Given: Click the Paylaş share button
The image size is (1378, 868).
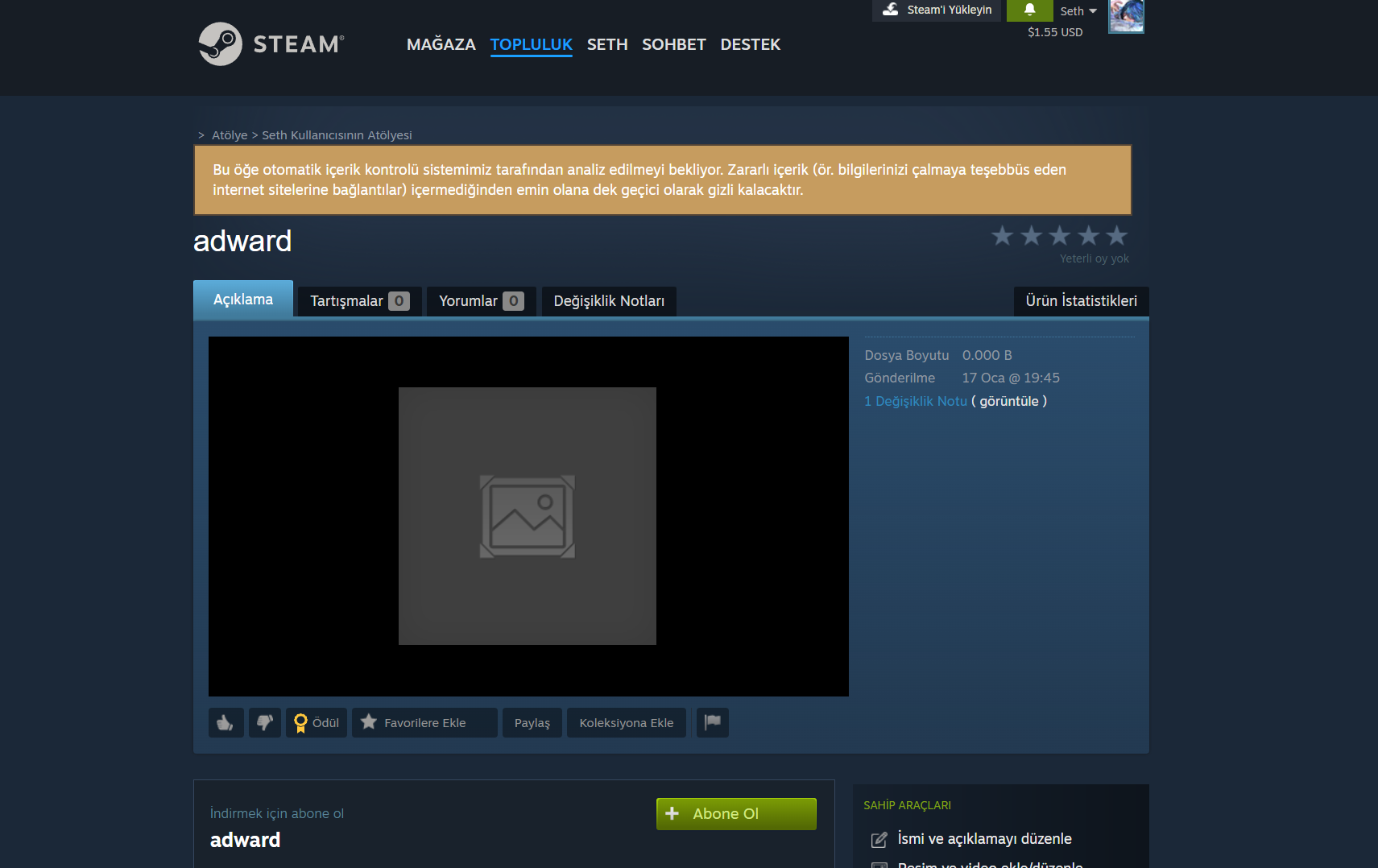Looking at the screenshot, I should (x=532, y=722).
